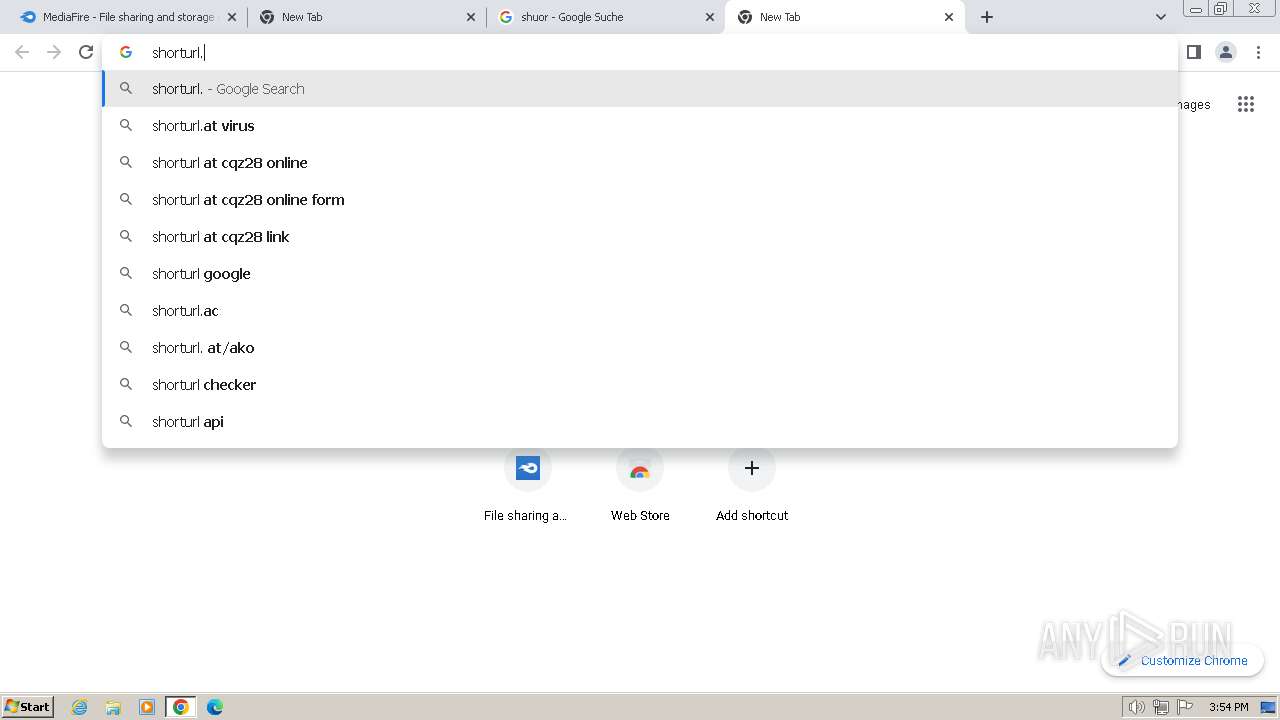Select suggestion shorturl.at virus

point(640,126)
